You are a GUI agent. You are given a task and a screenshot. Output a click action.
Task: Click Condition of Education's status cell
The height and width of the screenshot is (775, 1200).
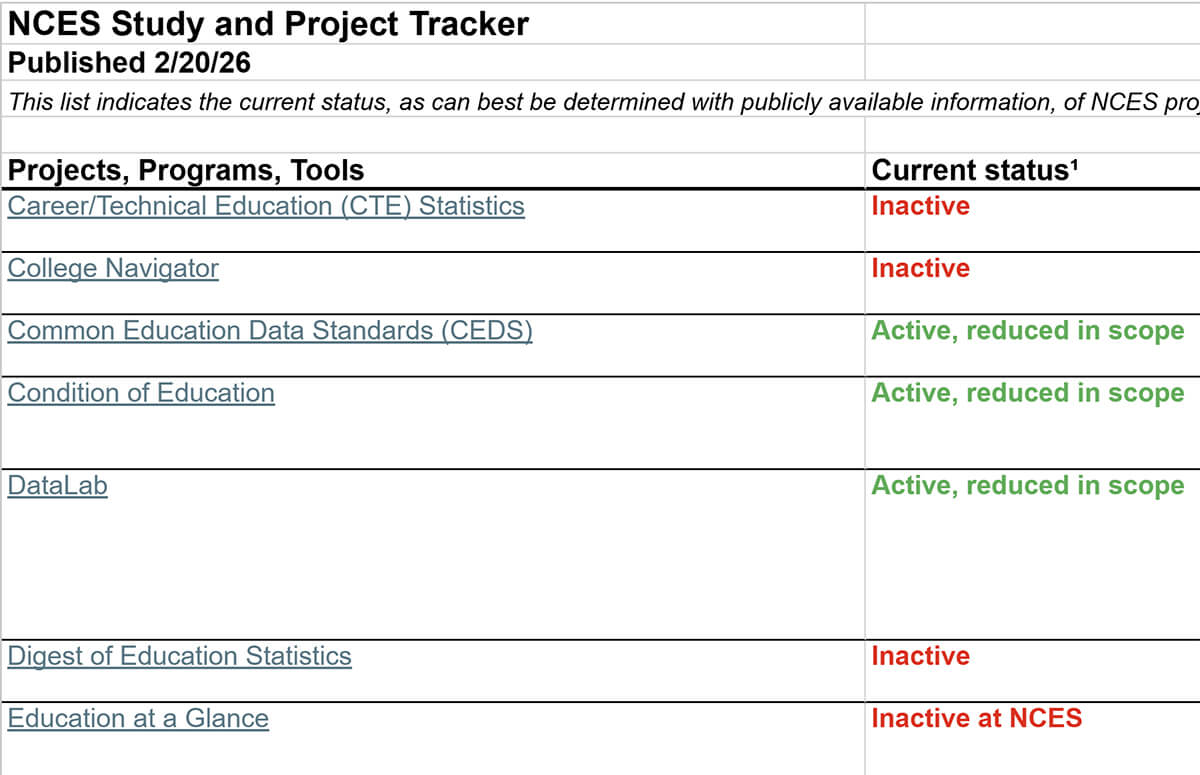point(1027,393)
